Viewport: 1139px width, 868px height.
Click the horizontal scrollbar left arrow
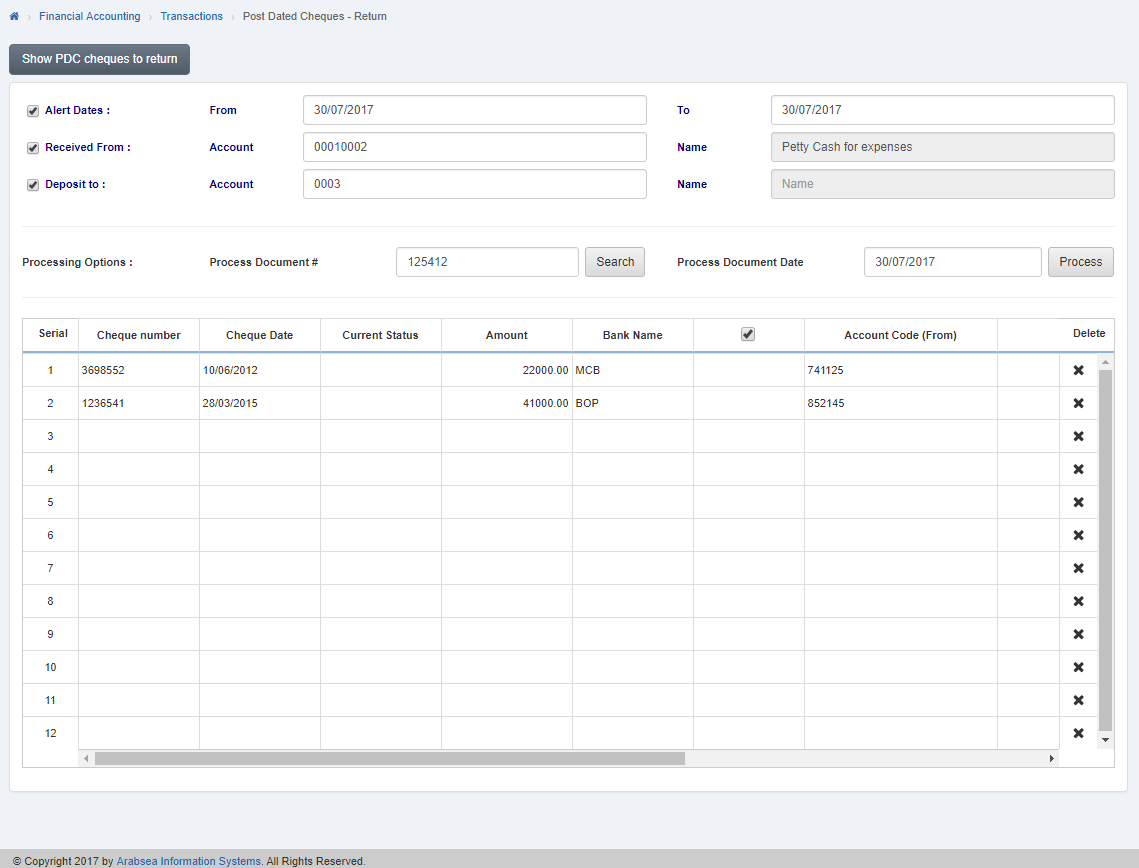point(86,758)
